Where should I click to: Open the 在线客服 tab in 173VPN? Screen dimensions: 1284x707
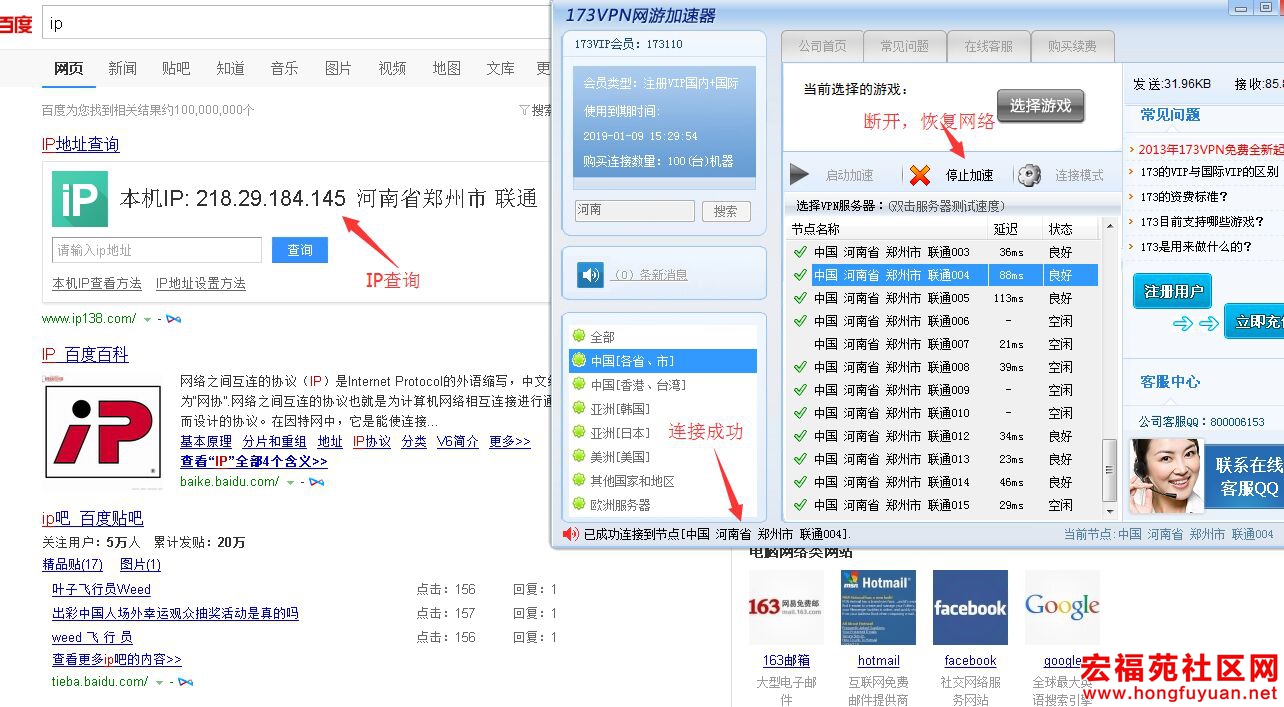[x=989, y=46]
